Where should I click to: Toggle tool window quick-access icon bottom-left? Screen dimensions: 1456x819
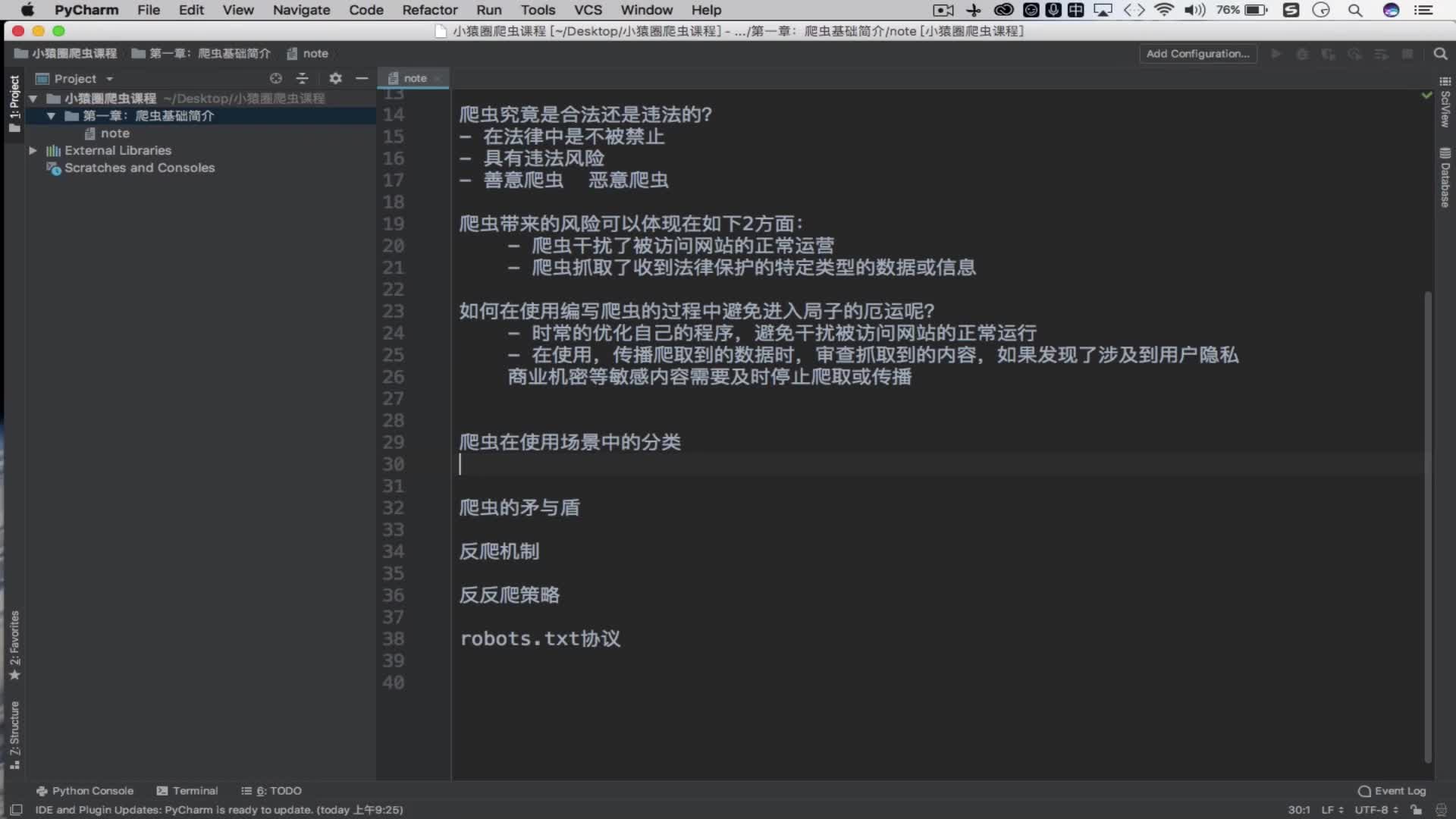[16, 810]
